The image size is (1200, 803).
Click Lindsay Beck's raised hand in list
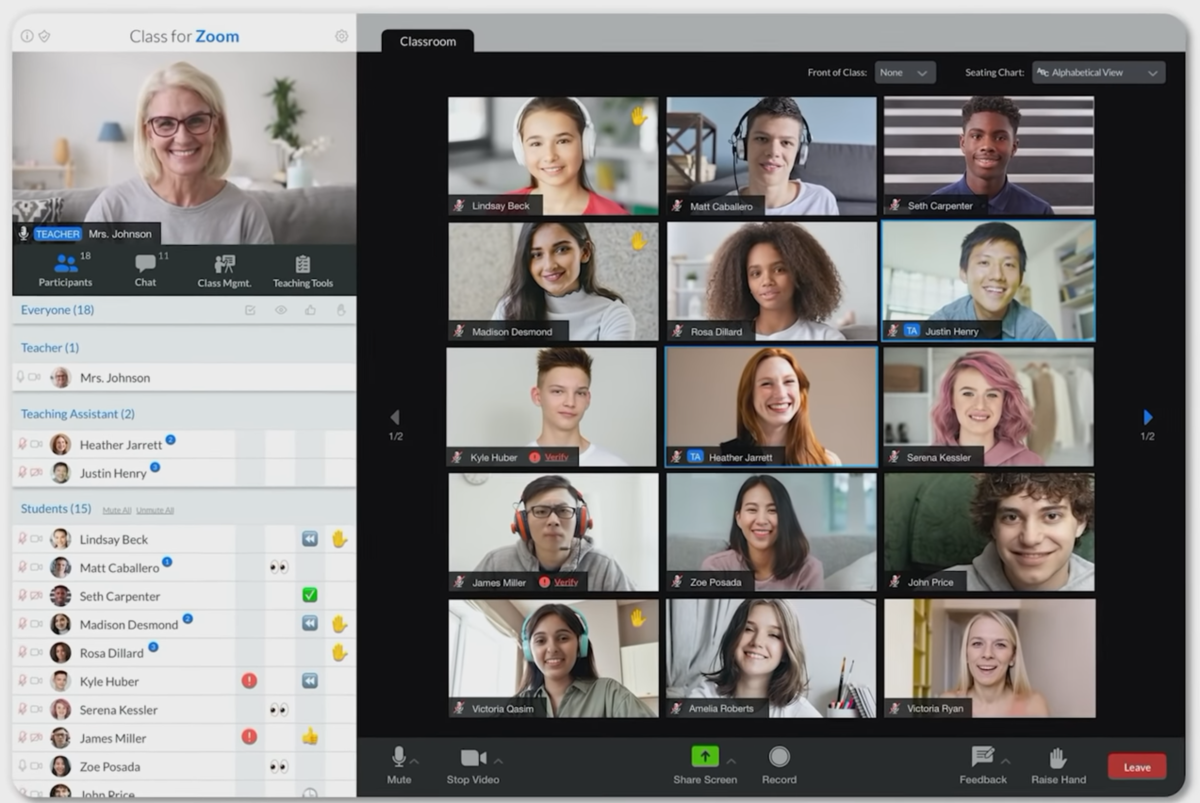(x=339, y=539)
